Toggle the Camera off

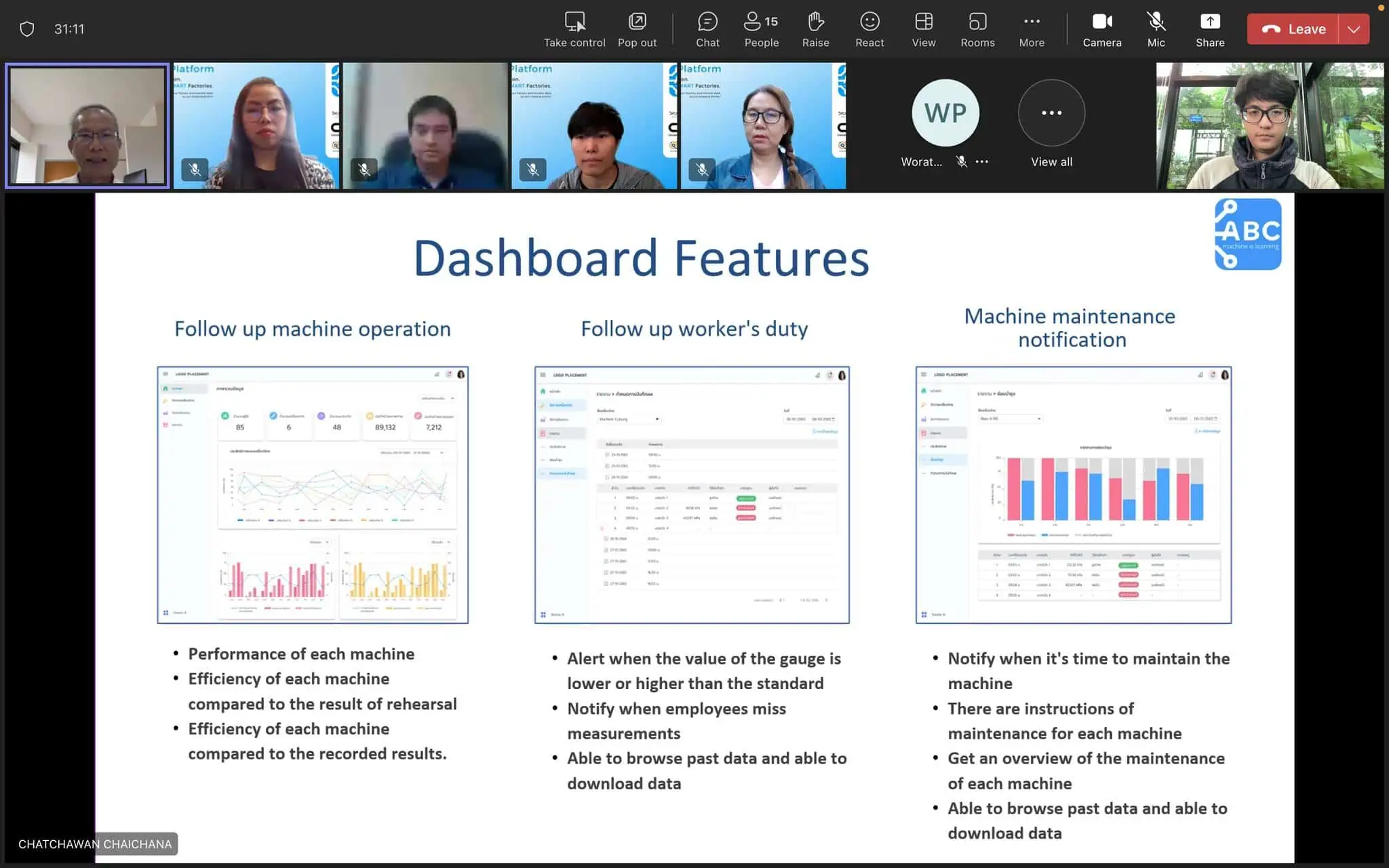[x=1102, y=28]
